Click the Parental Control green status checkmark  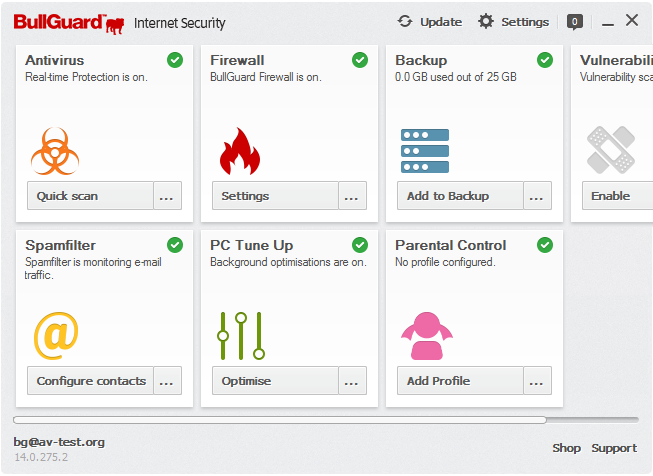545,245
